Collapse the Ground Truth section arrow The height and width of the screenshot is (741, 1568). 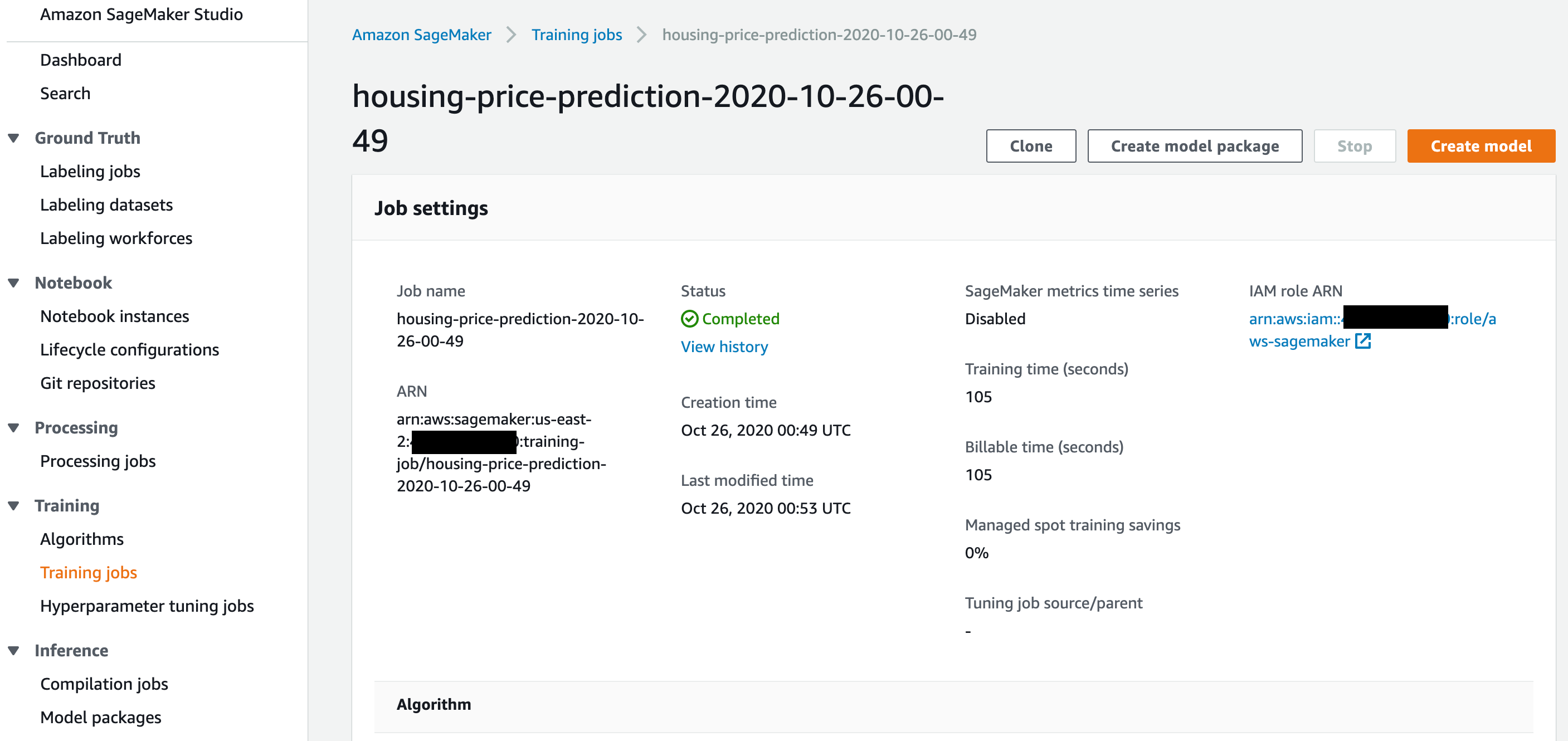pyautogui.click(x=13, y=138)
